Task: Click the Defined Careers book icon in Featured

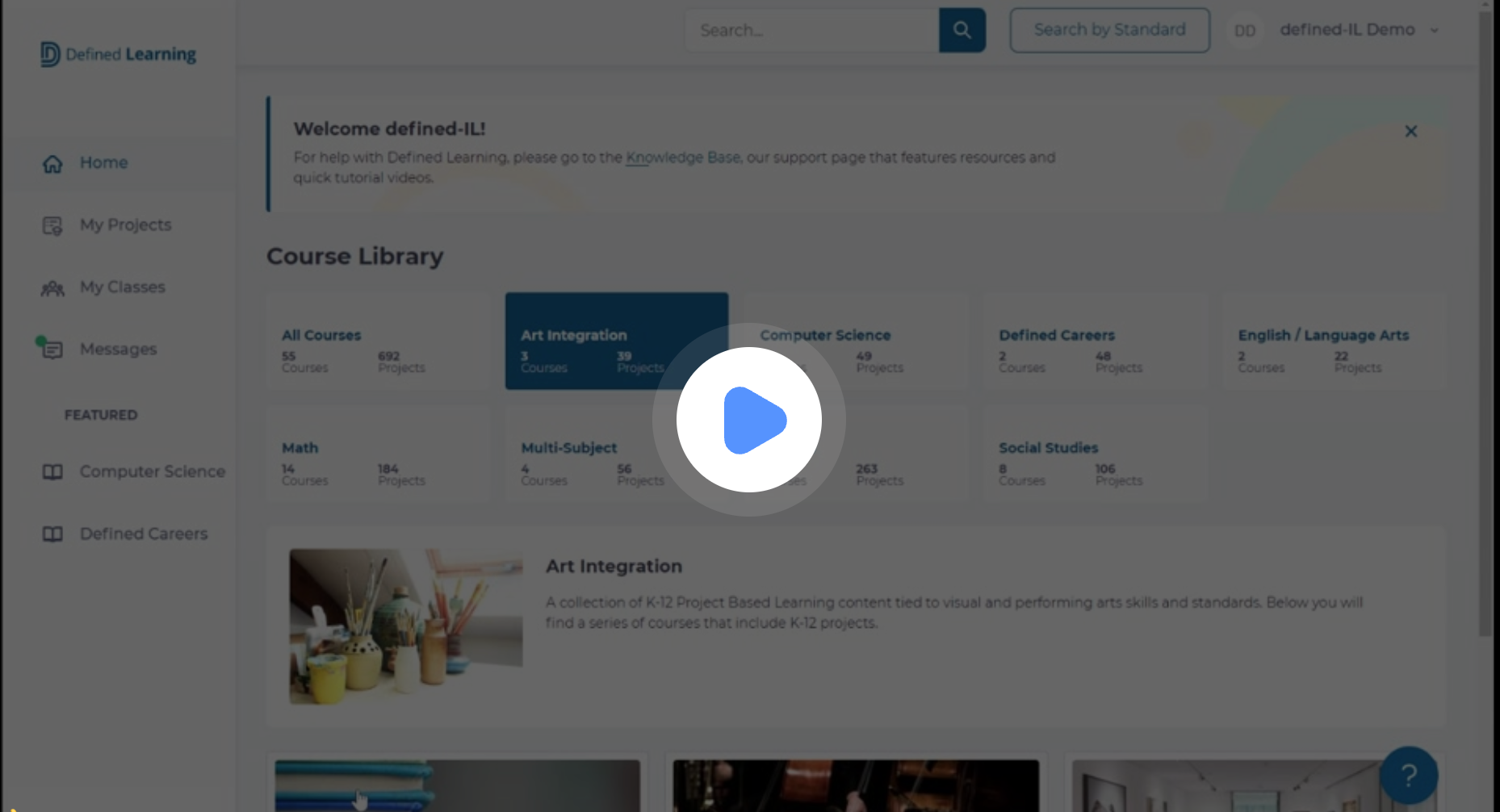Action: [x=52, y=534]
